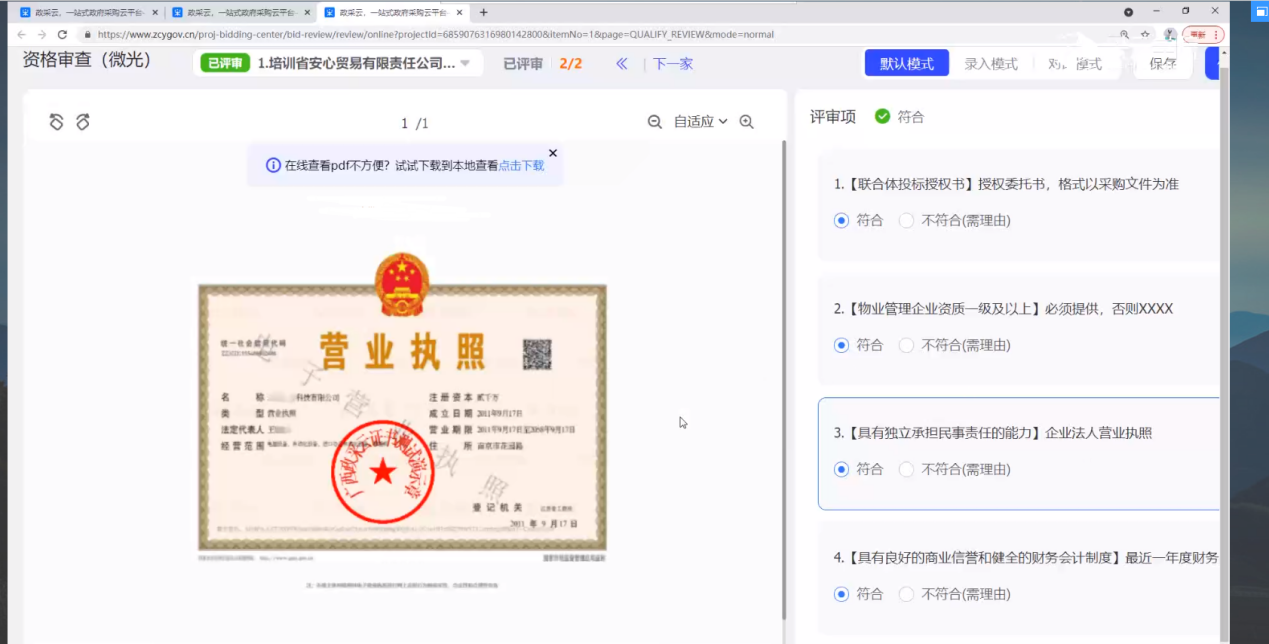Open the 自适应 zoom level dropdown
Image resolution: width=1269 pixels, height=644 pixels.
point(700,122)
